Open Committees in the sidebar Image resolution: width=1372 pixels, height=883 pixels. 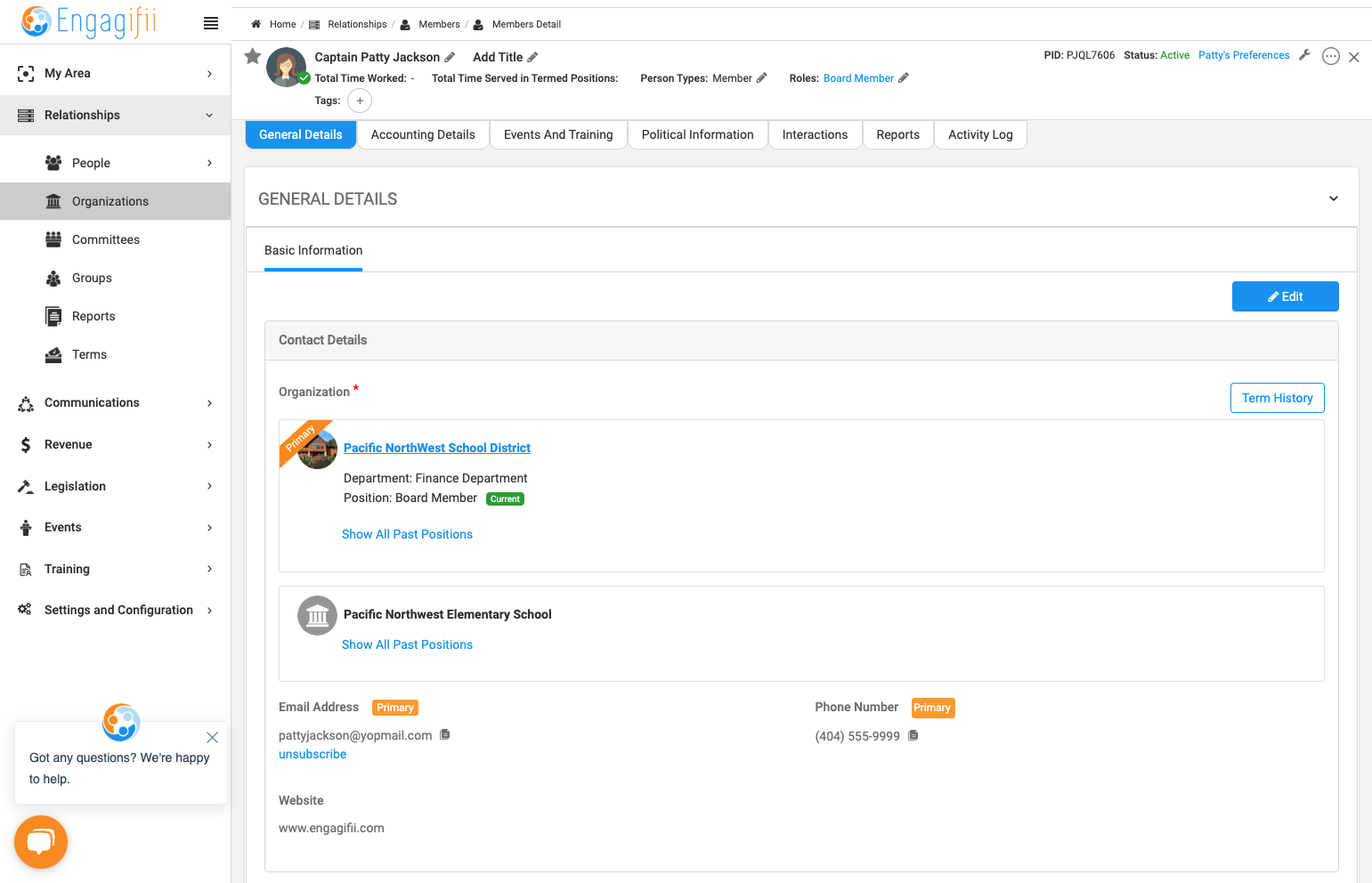tap(116, 239)
